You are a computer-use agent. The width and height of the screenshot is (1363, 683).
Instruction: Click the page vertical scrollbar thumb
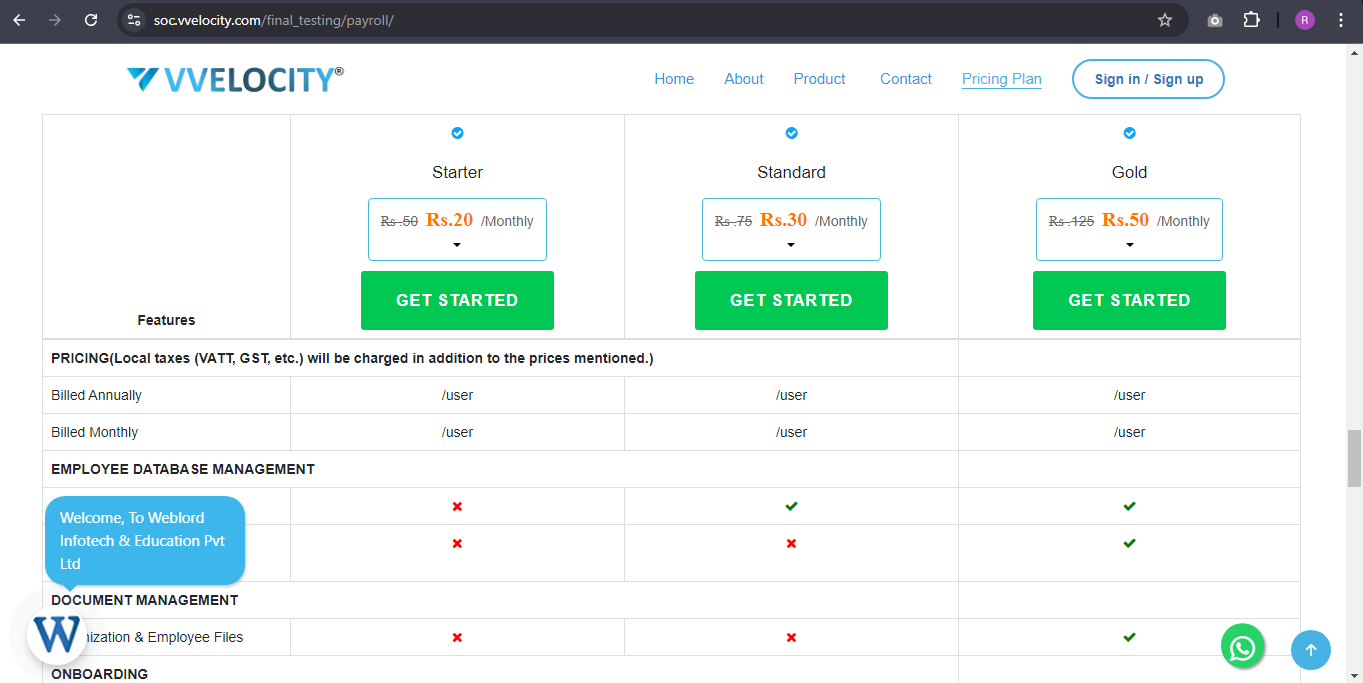coord(1354,458)
